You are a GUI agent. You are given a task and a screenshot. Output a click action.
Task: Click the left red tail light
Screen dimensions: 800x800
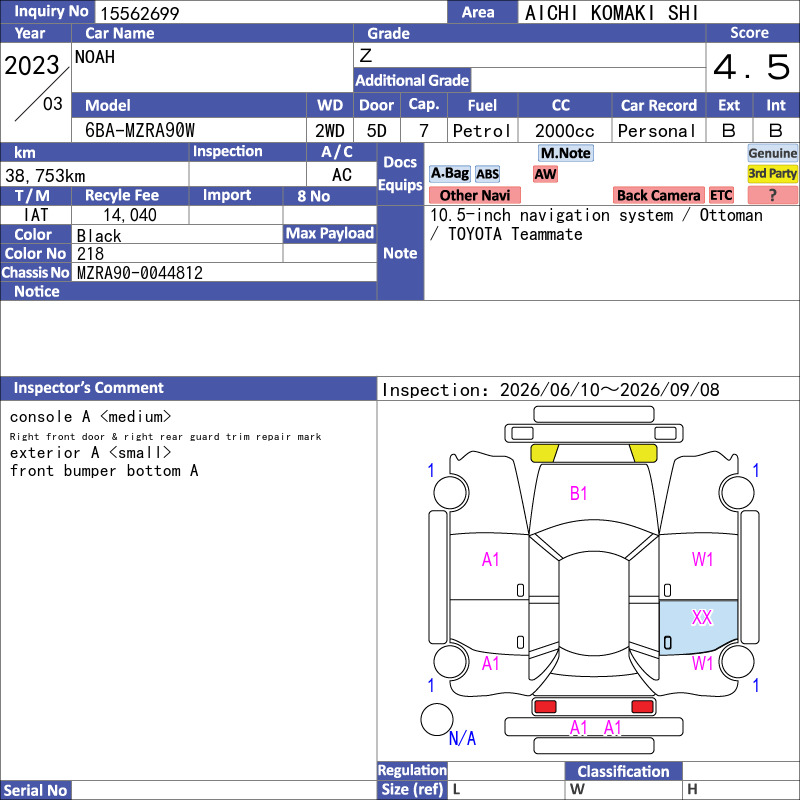tap(545, 707)
